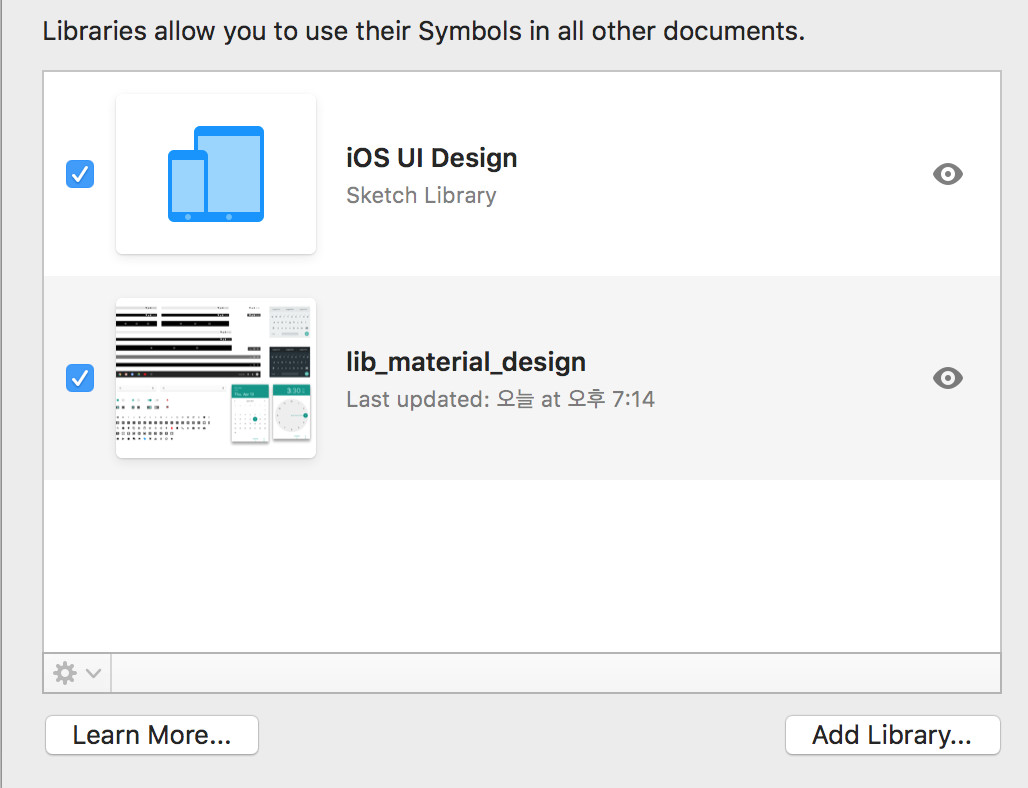Click the blue iPad and iPhone devices icon

216,174
